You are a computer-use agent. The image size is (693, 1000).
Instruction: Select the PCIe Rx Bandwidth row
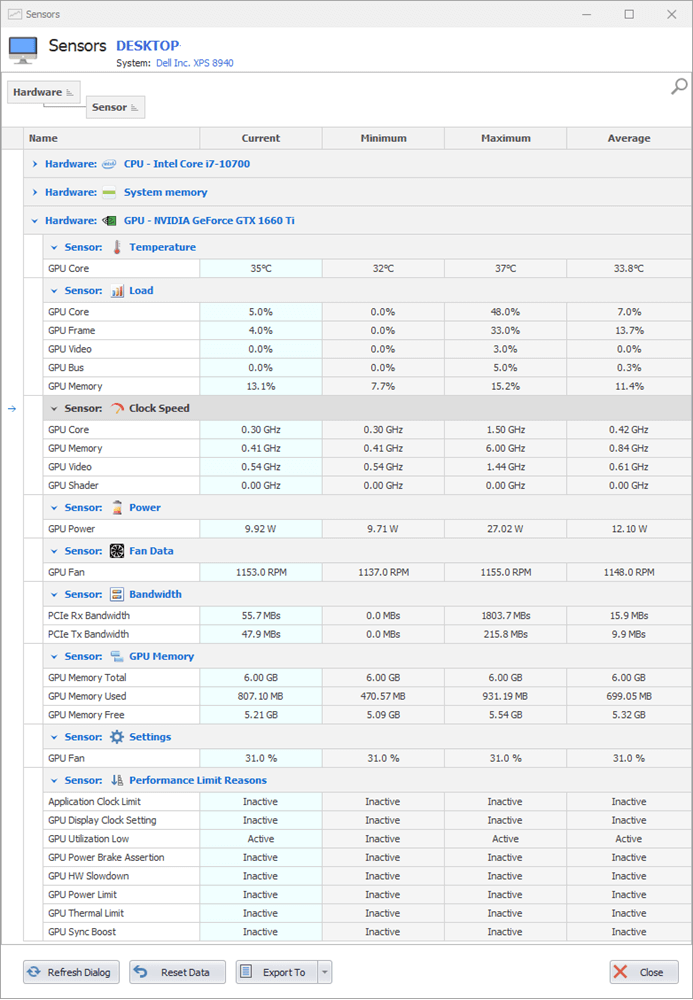click(367, 615)
